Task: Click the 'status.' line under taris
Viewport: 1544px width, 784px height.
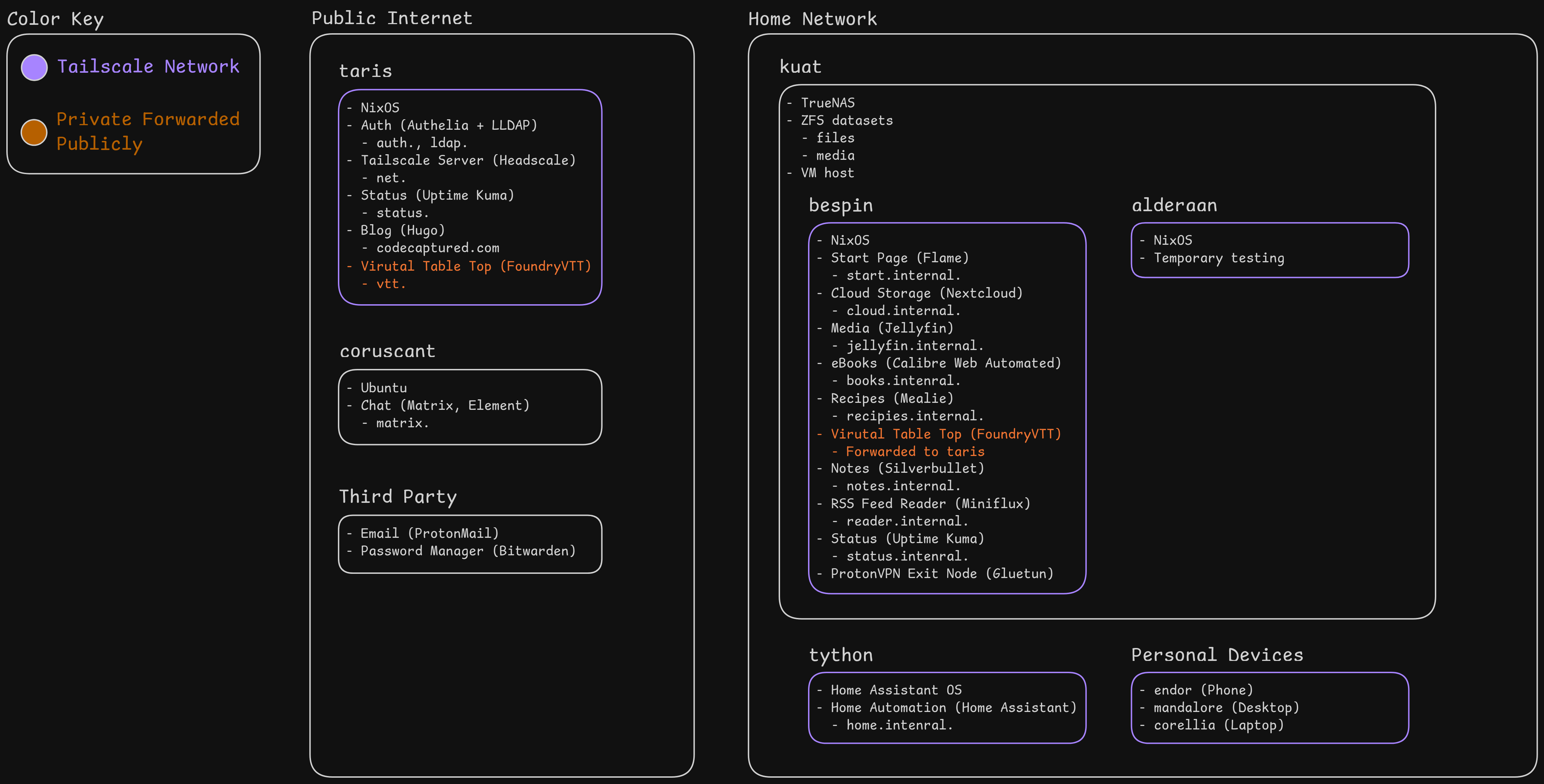Action: (402, 213)
